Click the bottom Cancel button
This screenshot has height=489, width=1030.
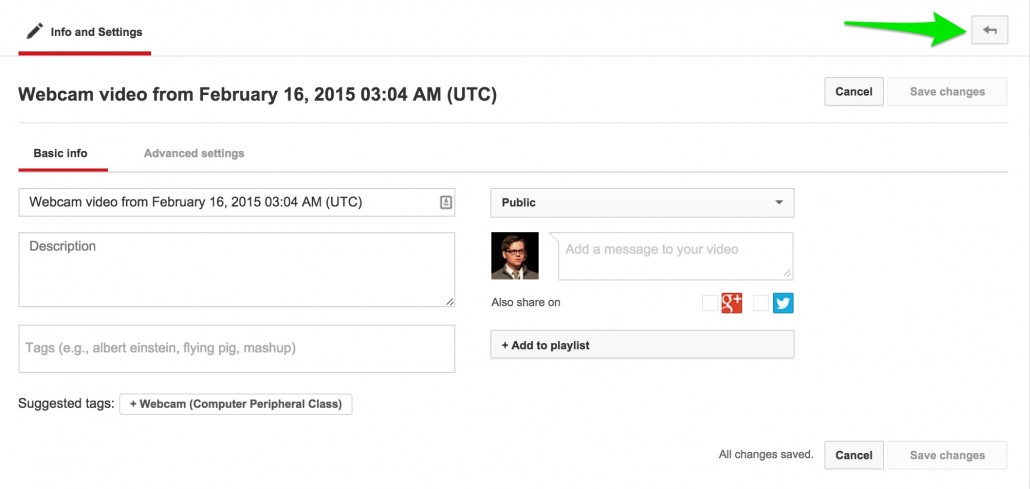854,455
